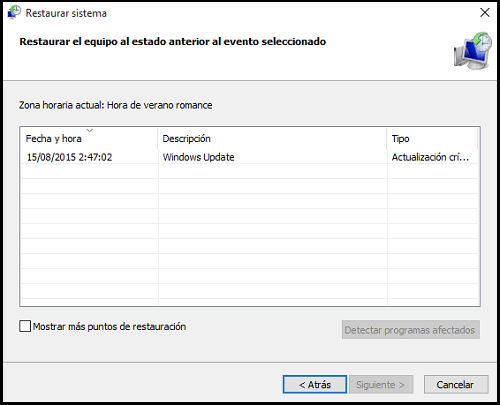Select the Windows Update description cell
The width and height of the screenshot is (500, 405).
(x=198, y=157)
